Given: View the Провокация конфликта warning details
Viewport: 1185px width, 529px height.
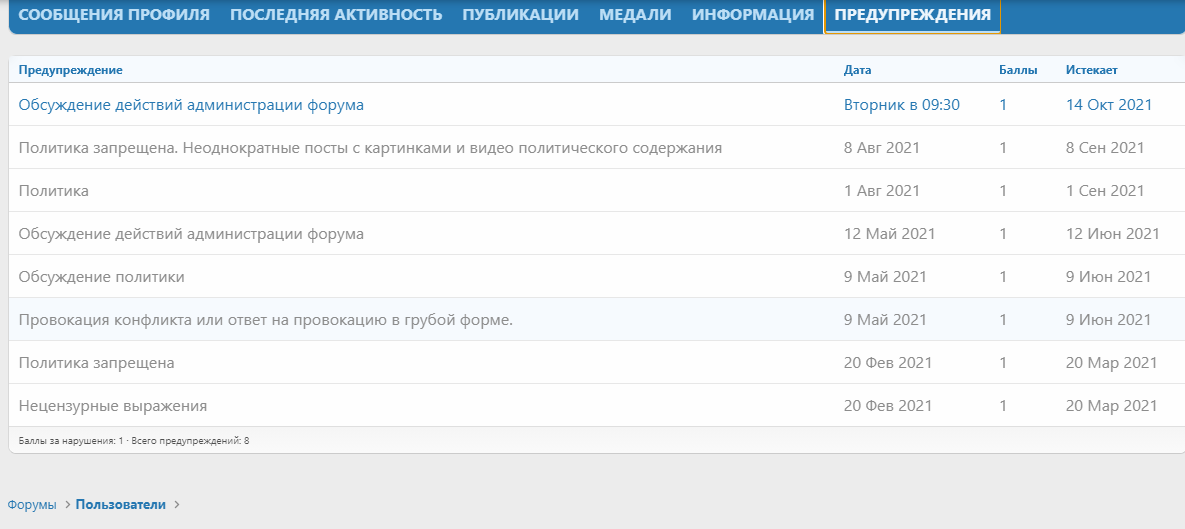Looking at the screenshot, I should tap(265, 320).
